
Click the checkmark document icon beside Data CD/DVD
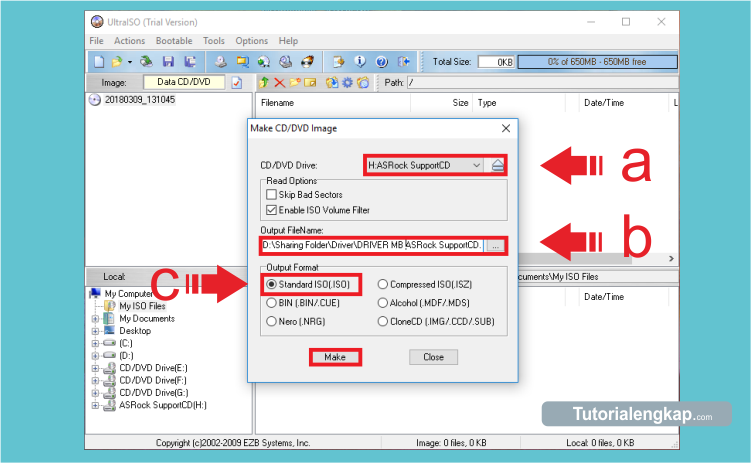coord(237,83)
